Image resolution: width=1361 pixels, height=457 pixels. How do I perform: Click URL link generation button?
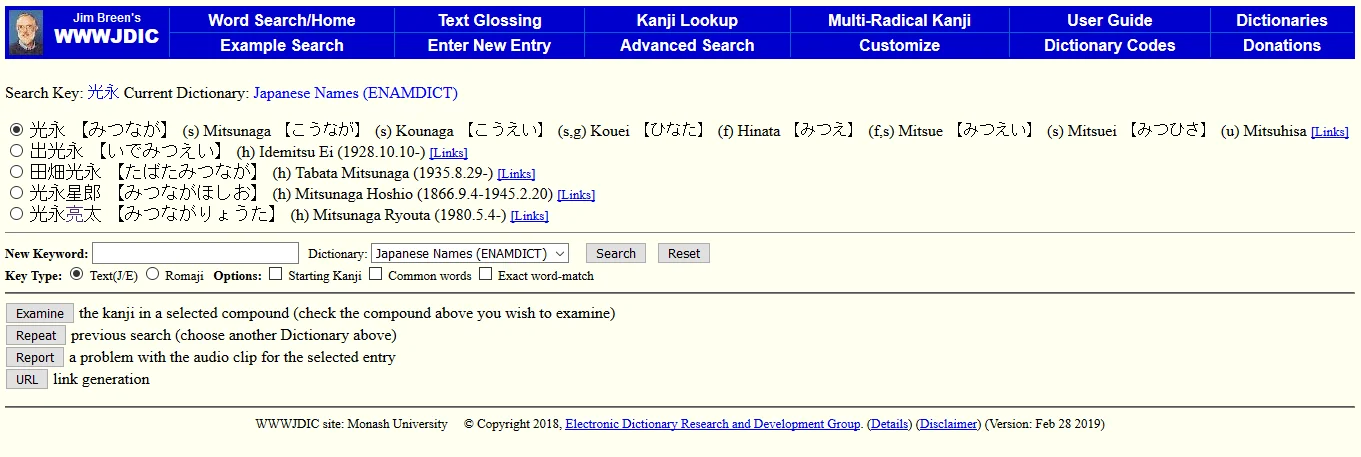[x=27, y=379]
